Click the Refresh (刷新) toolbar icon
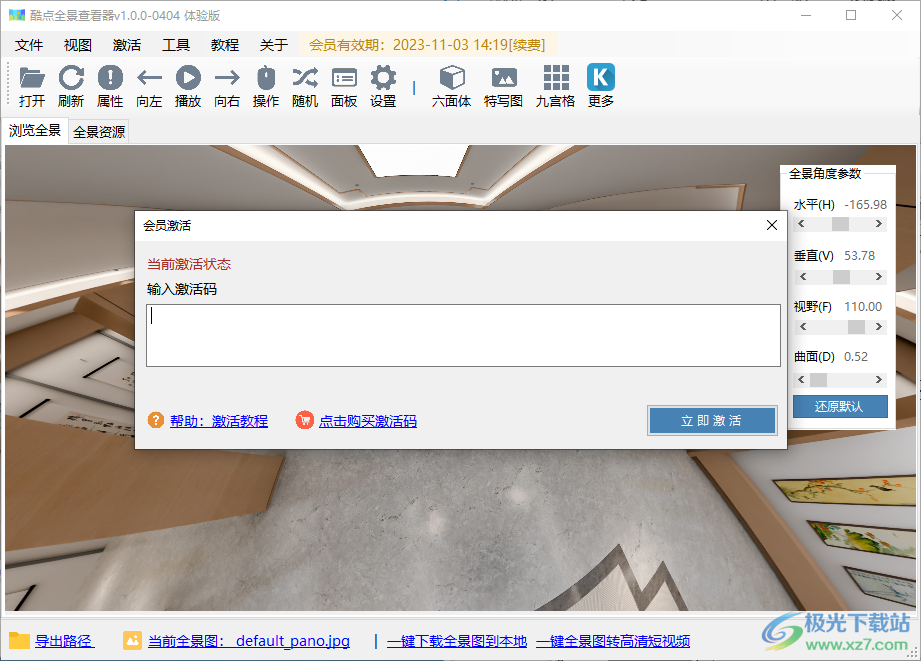Image resolution: width=921 pixels, height=661 pixels. (x=71, y=78)
